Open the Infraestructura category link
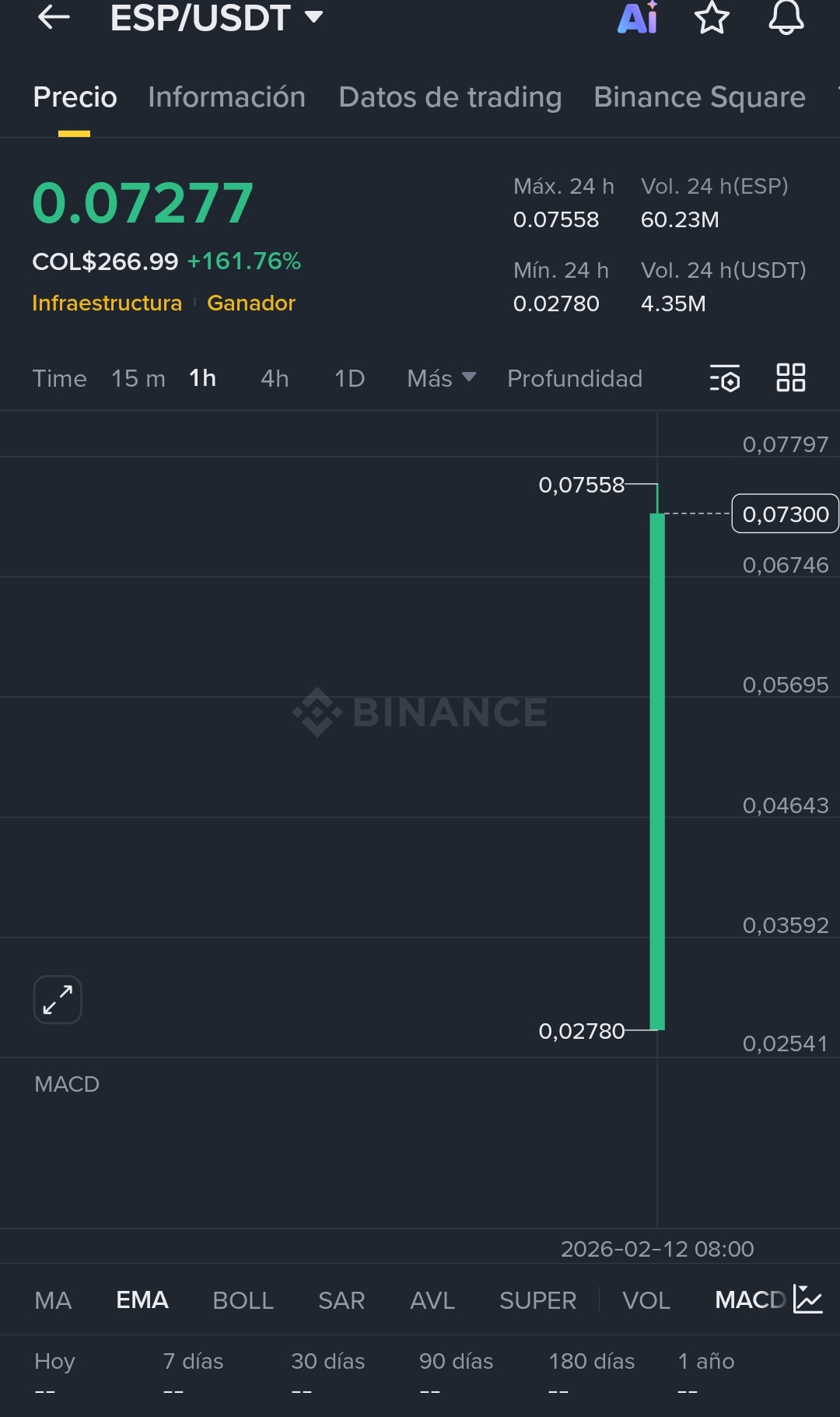840x1417 pixels. tap(107, 303)
